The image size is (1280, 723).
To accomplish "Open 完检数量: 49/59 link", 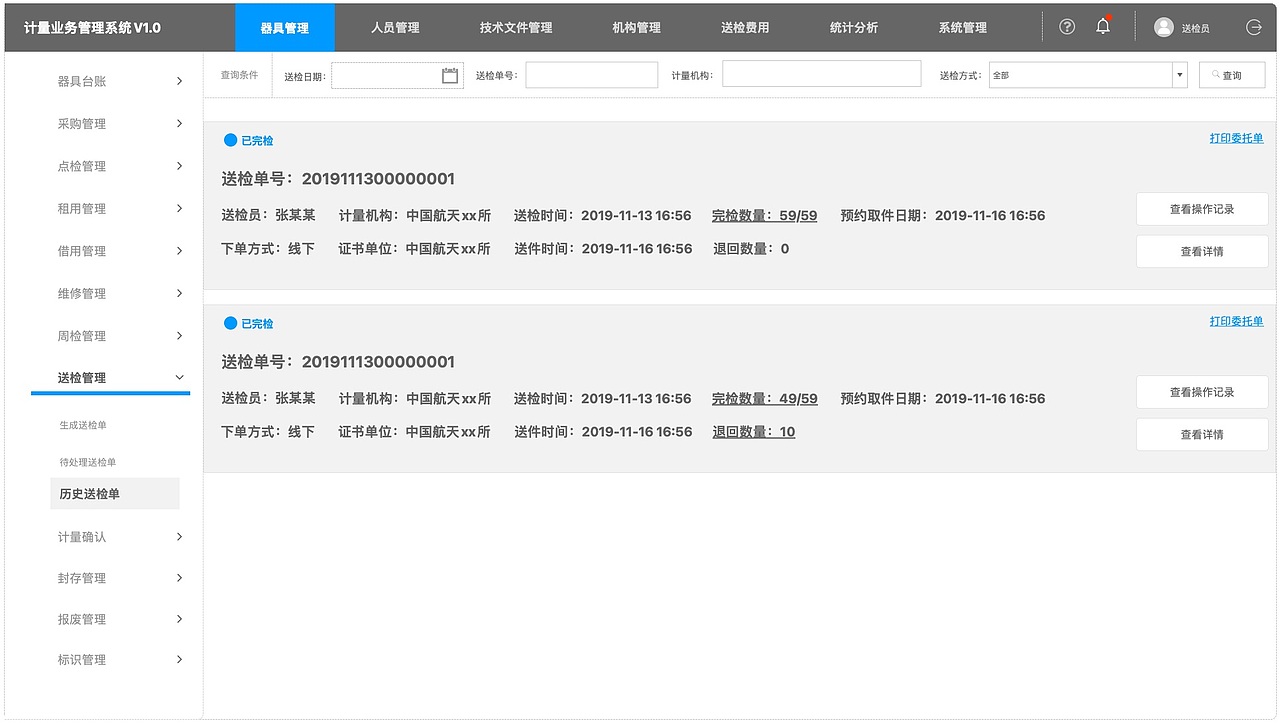I will point(764,398).
